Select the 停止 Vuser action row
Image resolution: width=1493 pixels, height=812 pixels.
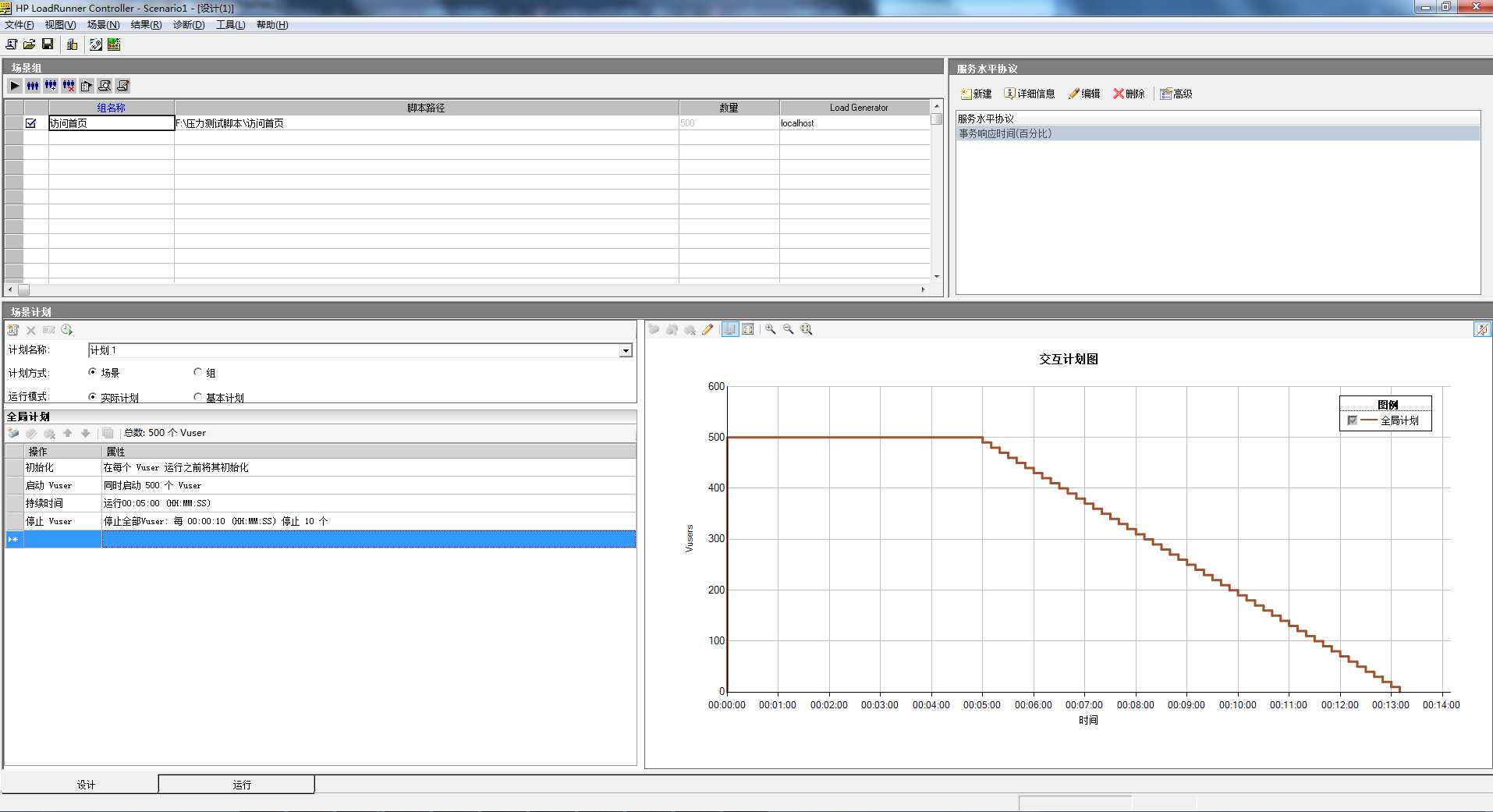[x=321, y=521]
